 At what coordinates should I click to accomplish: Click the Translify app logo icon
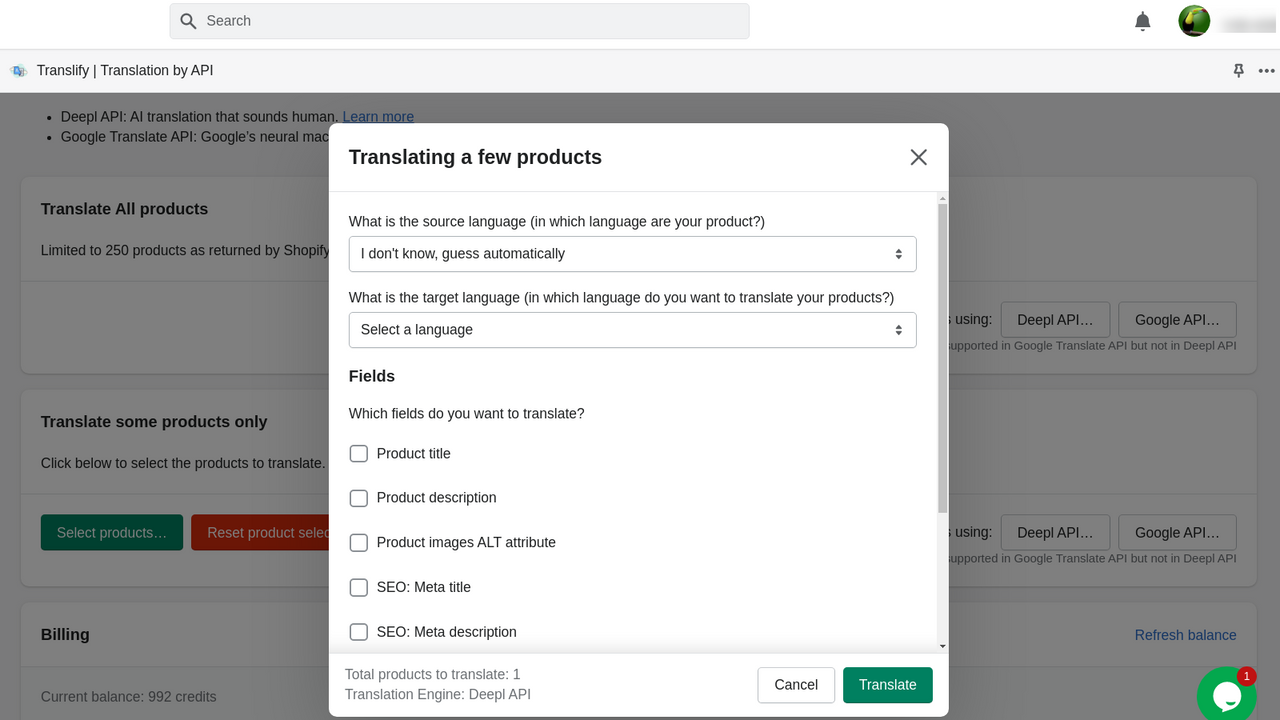[18, 71]
